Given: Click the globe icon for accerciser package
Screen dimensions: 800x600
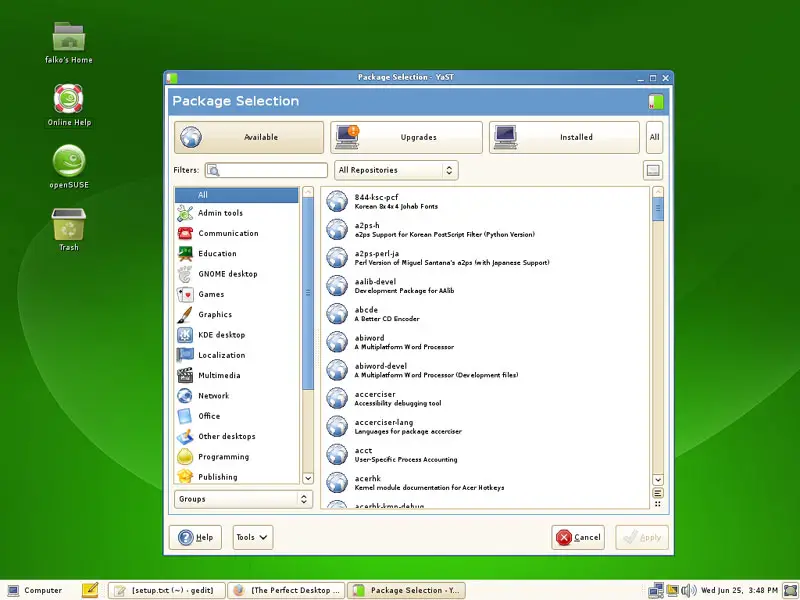Looking at the screenshot, I should (337, 398).
